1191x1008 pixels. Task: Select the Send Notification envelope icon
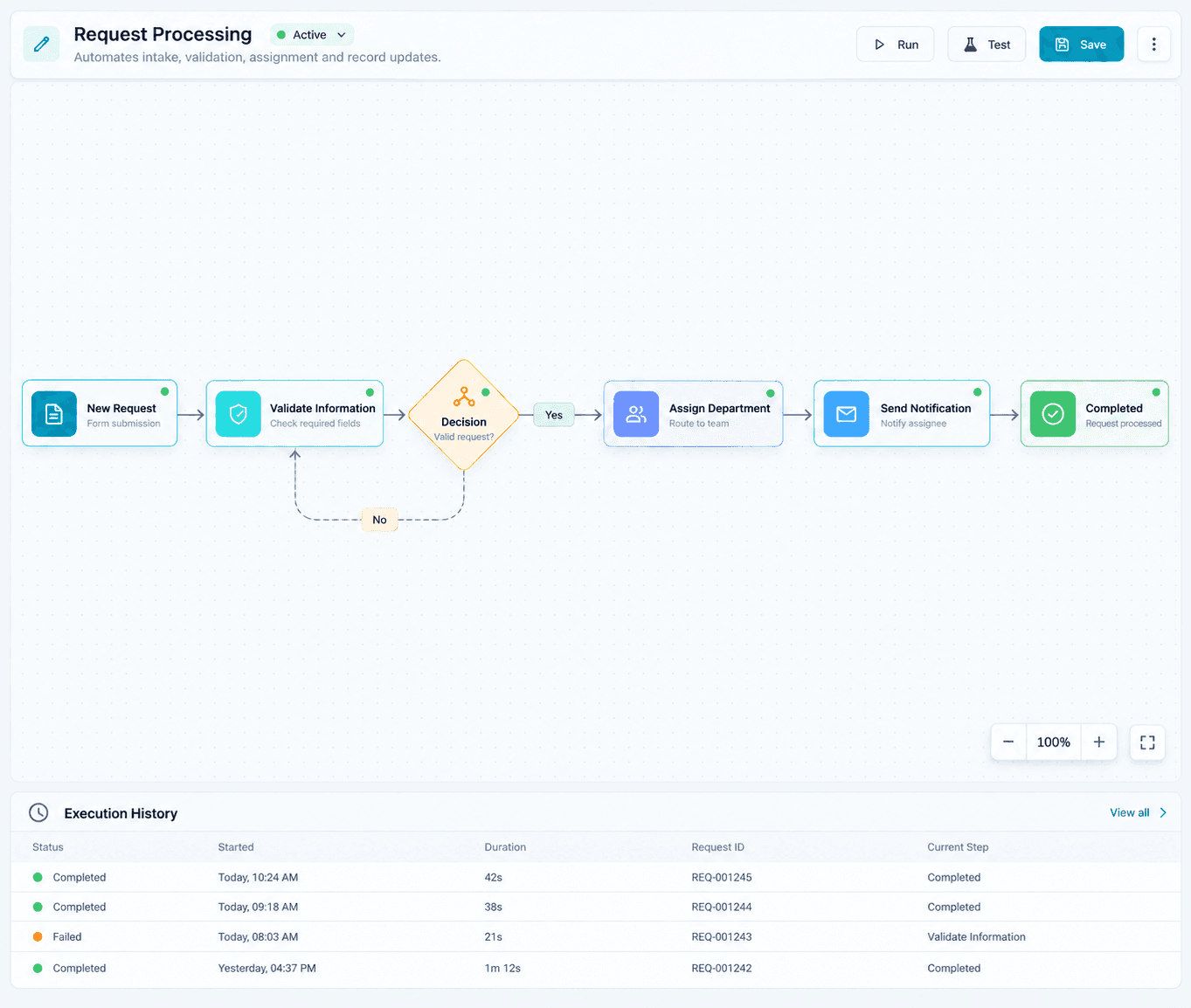(847, 414)
